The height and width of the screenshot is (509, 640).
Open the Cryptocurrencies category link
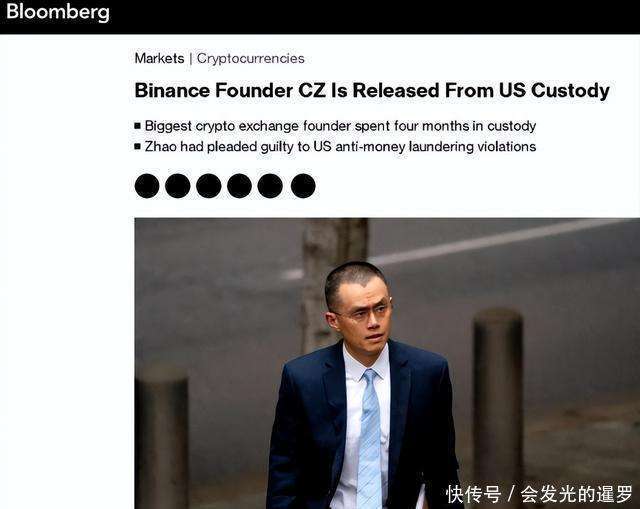[251, 58]
